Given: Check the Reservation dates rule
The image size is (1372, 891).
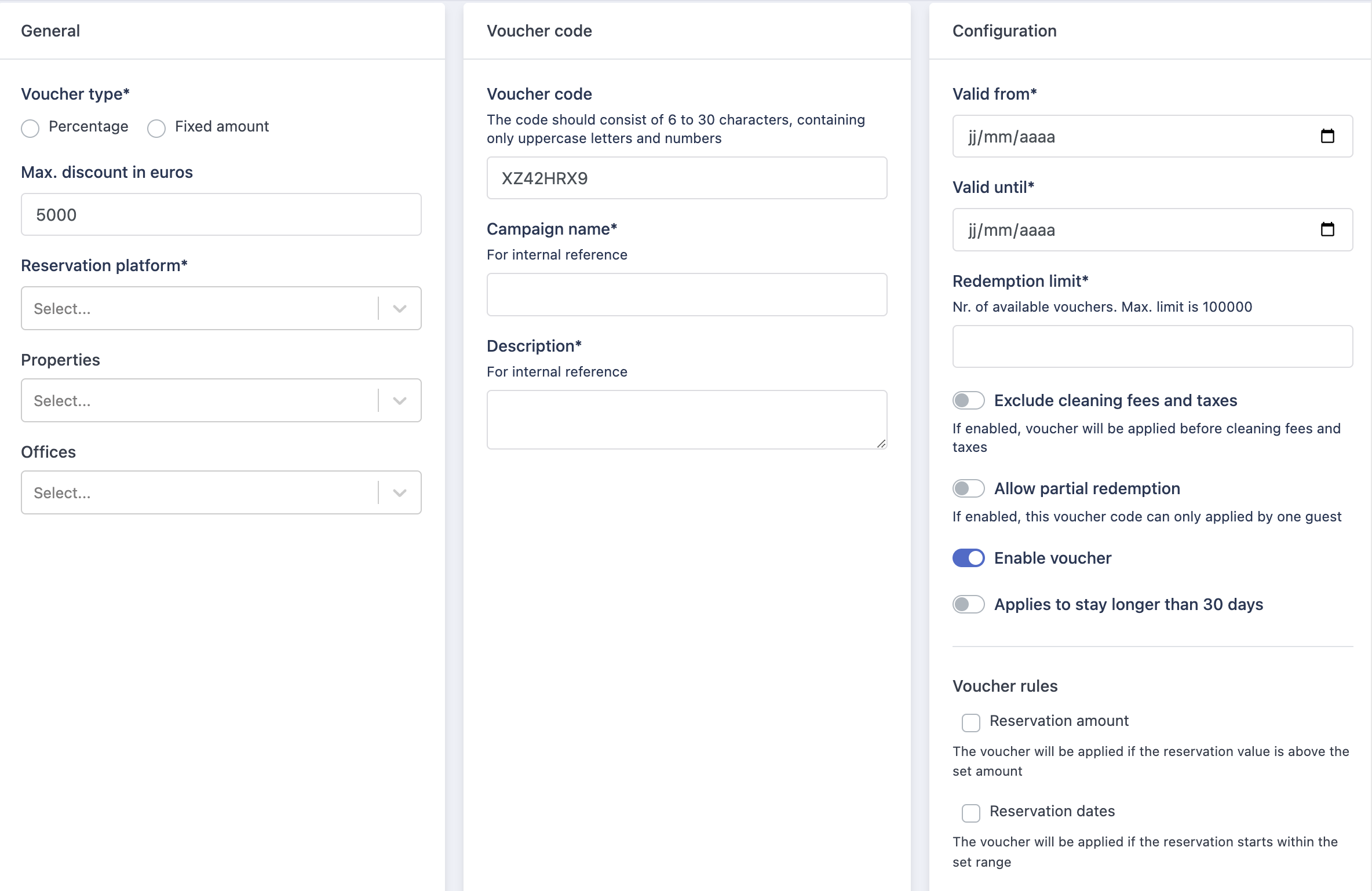Looking at the screenshot, I should click(970, 813).
